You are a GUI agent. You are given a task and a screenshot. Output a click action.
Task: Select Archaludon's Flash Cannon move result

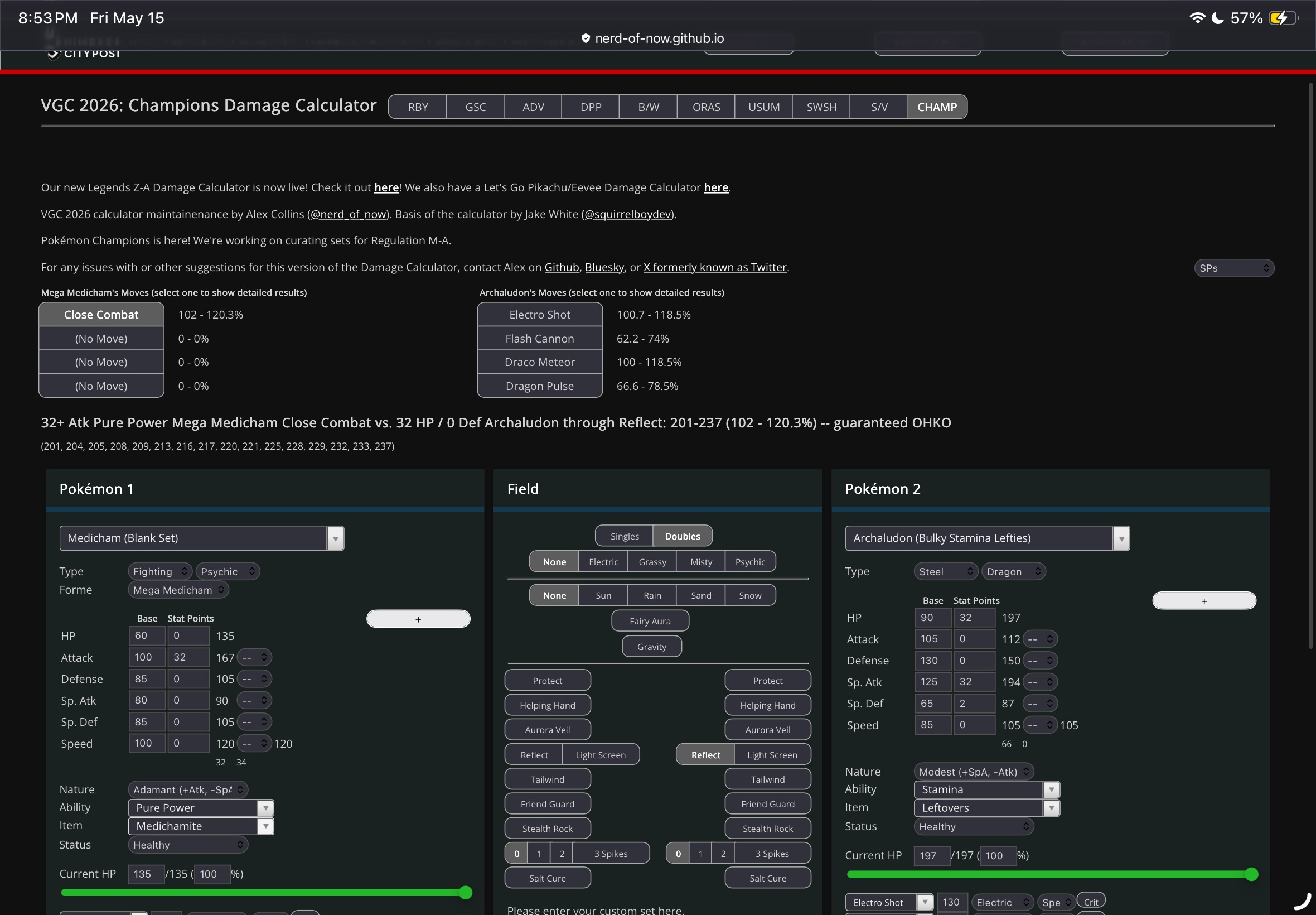click(540, 339)
